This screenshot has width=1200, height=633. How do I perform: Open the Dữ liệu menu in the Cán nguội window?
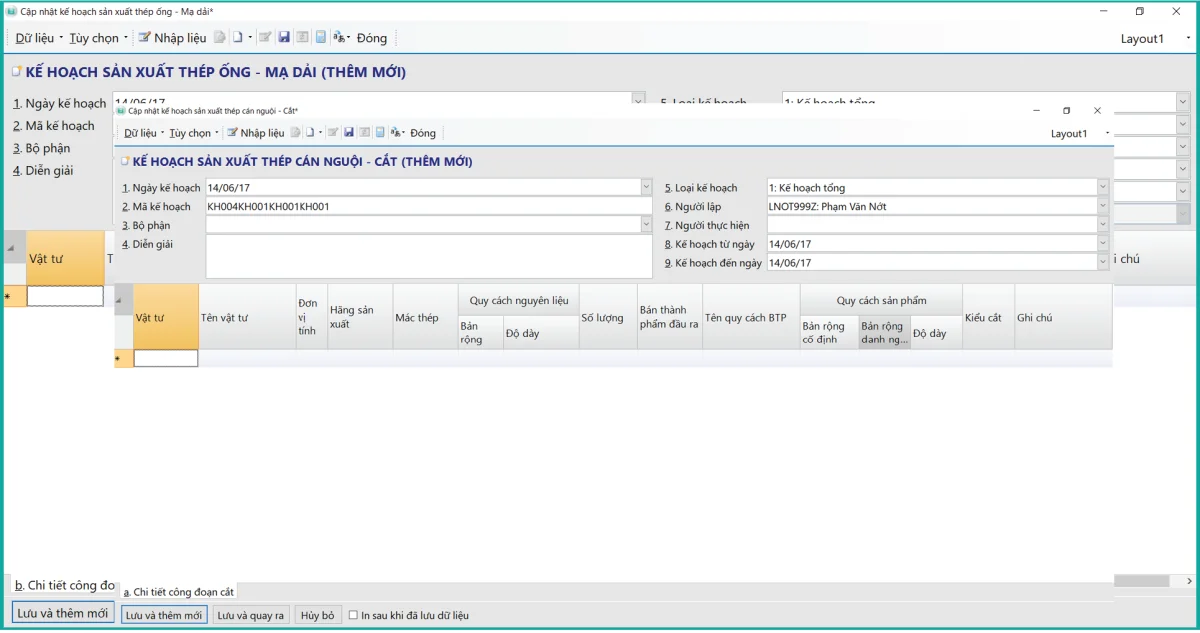tap(141, 133)
